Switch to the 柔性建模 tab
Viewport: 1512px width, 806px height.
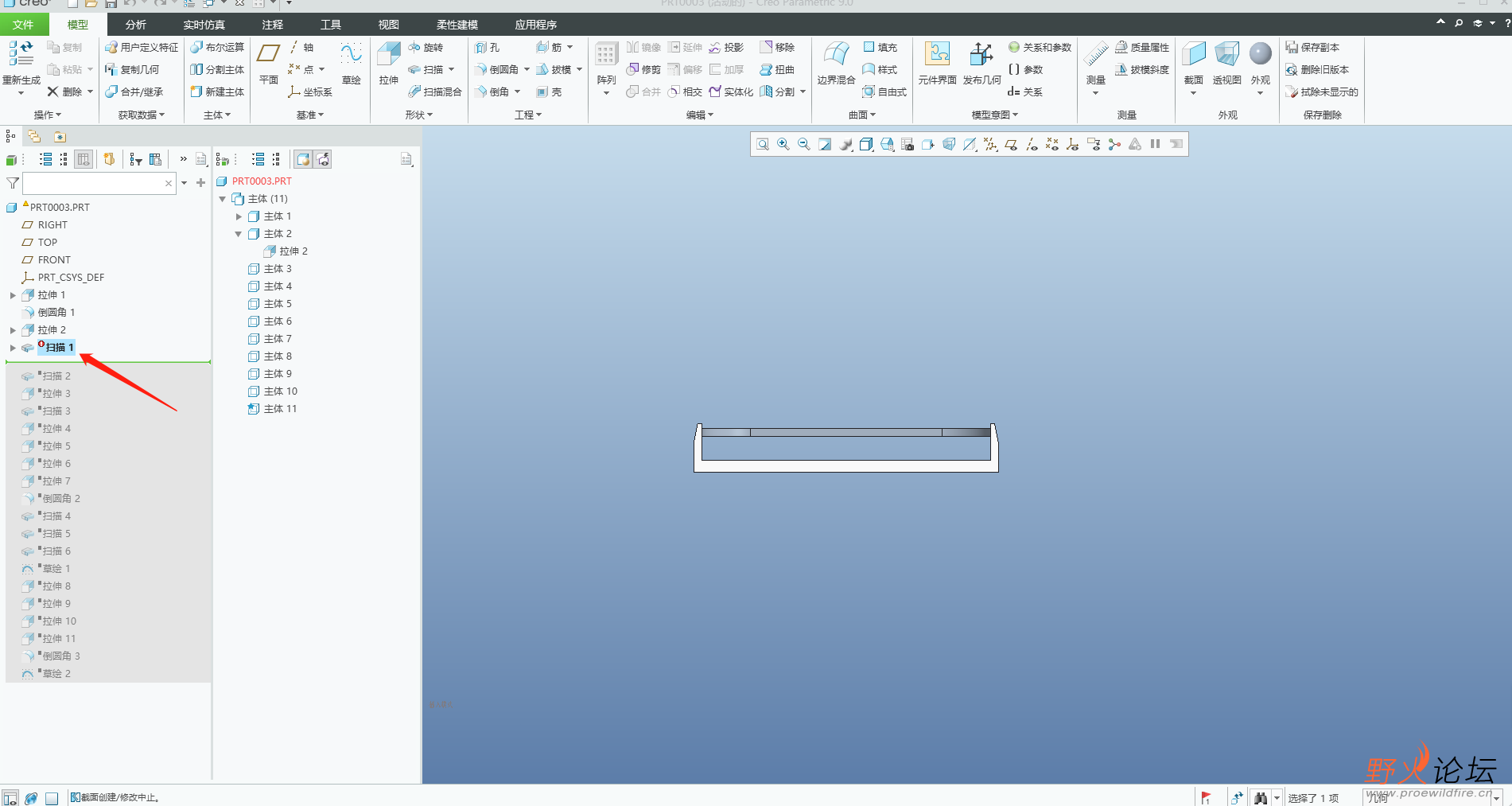(457, 25)
